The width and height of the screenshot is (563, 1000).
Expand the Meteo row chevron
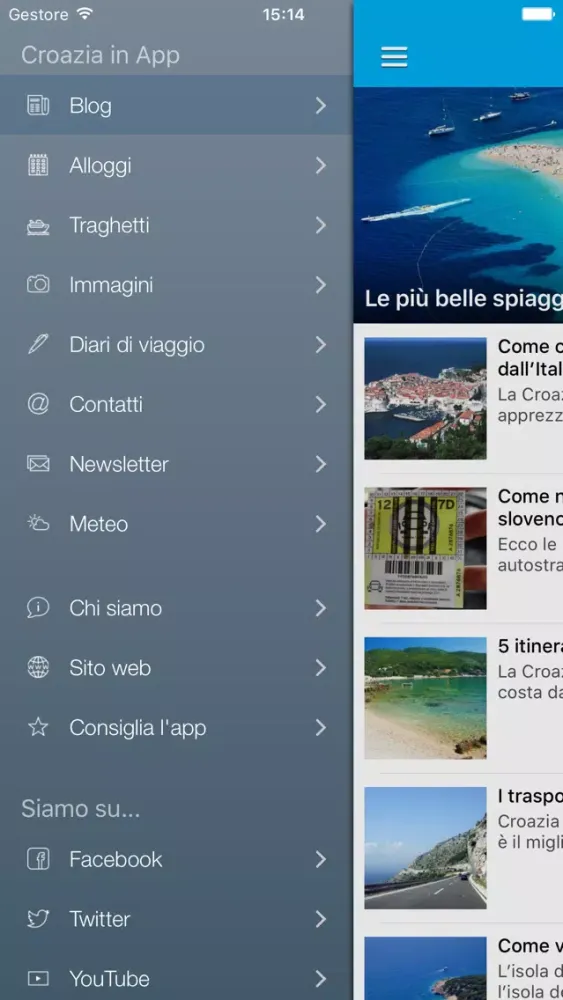tap(321, 524)
